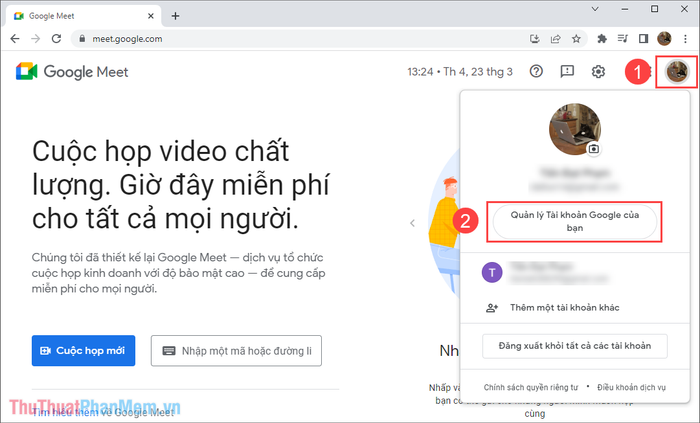Toggle the browser side panel icon
The height and width of the screenshot is (423, 700).
point(643,39)
